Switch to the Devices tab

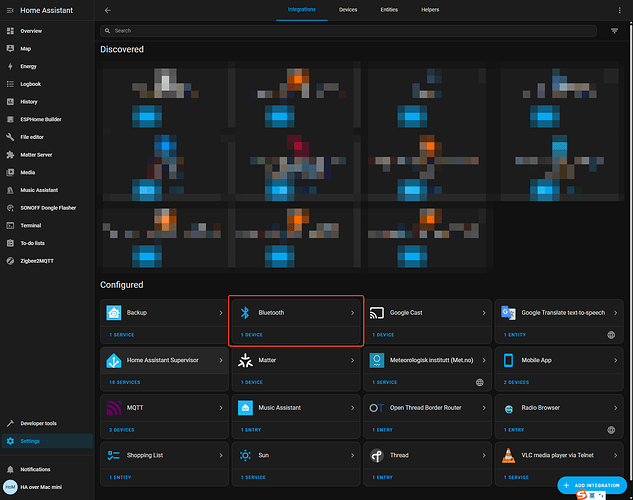[348, 10]
